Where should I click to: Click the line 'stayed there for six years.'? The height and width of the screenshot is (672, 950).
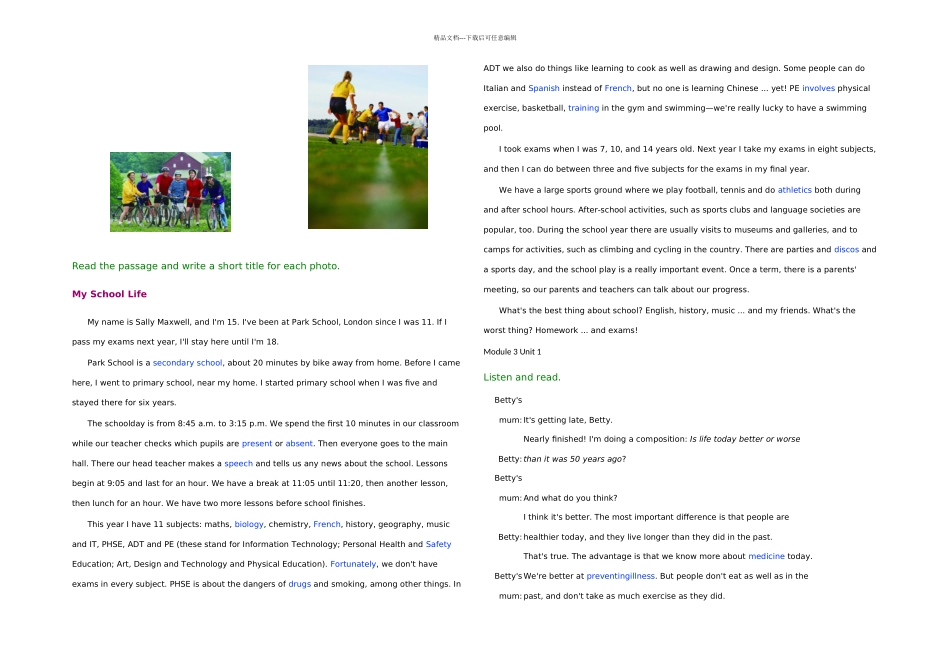coord(124,402)
